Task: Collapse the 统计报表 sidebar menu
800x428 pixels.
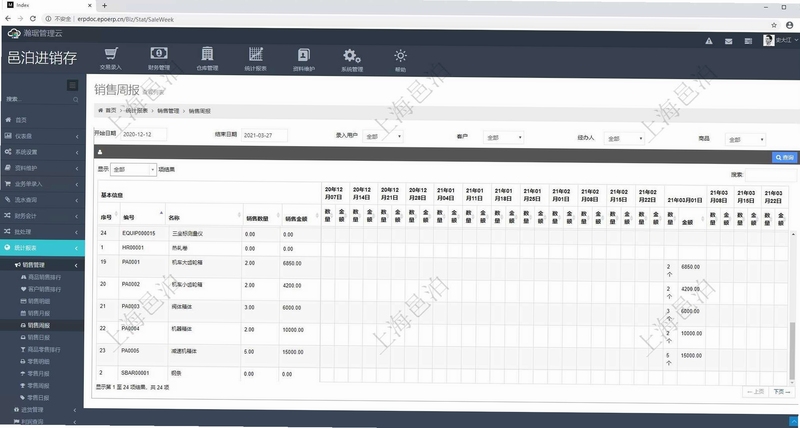Action: (42, 248)
